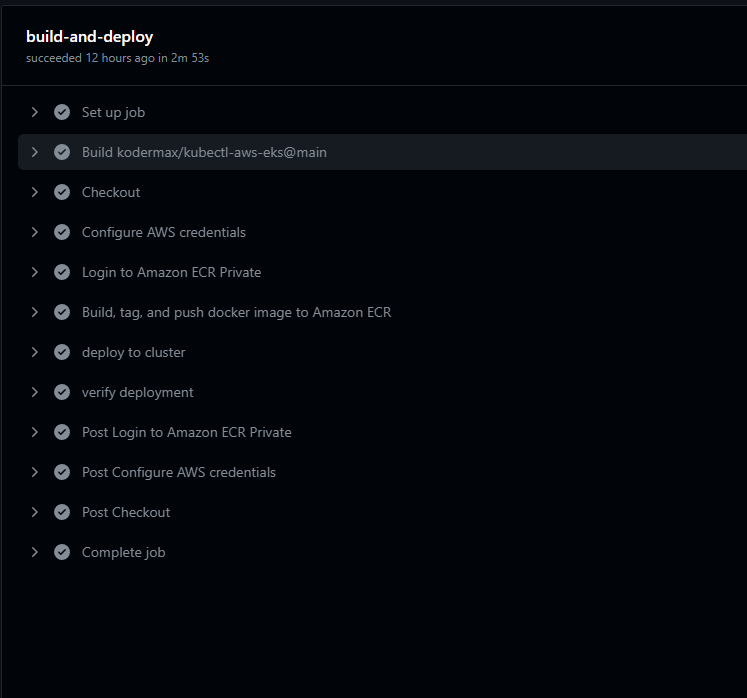Expand the Set up job step
The height and width of the screenshot is (698, 747).
point(34,112)
